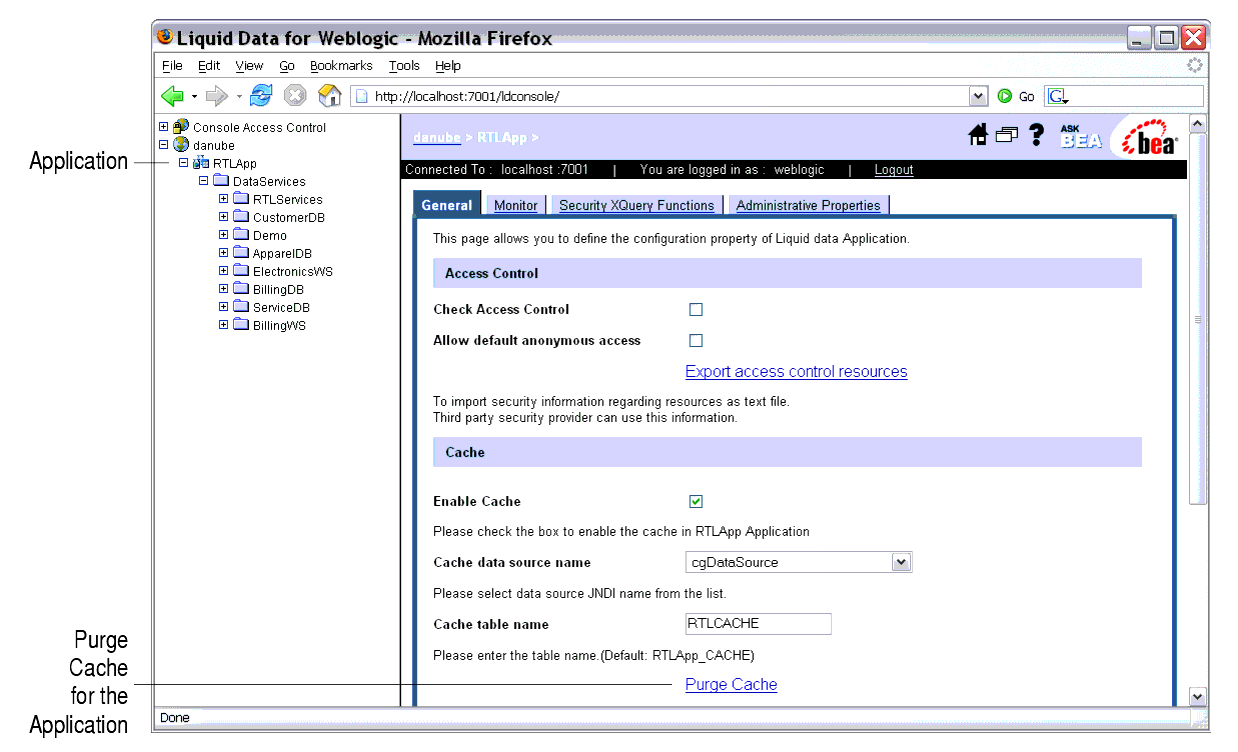Click the console Home house icon
The height and width of the screenshot is (752, 1238).
(x=979, y=136)
